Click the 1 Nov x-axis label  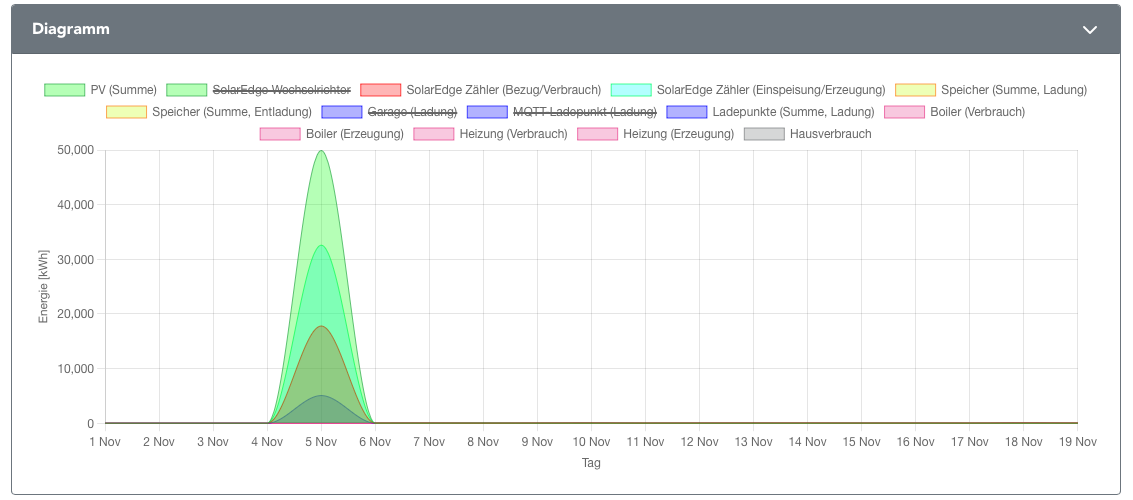tap(104, 442)
